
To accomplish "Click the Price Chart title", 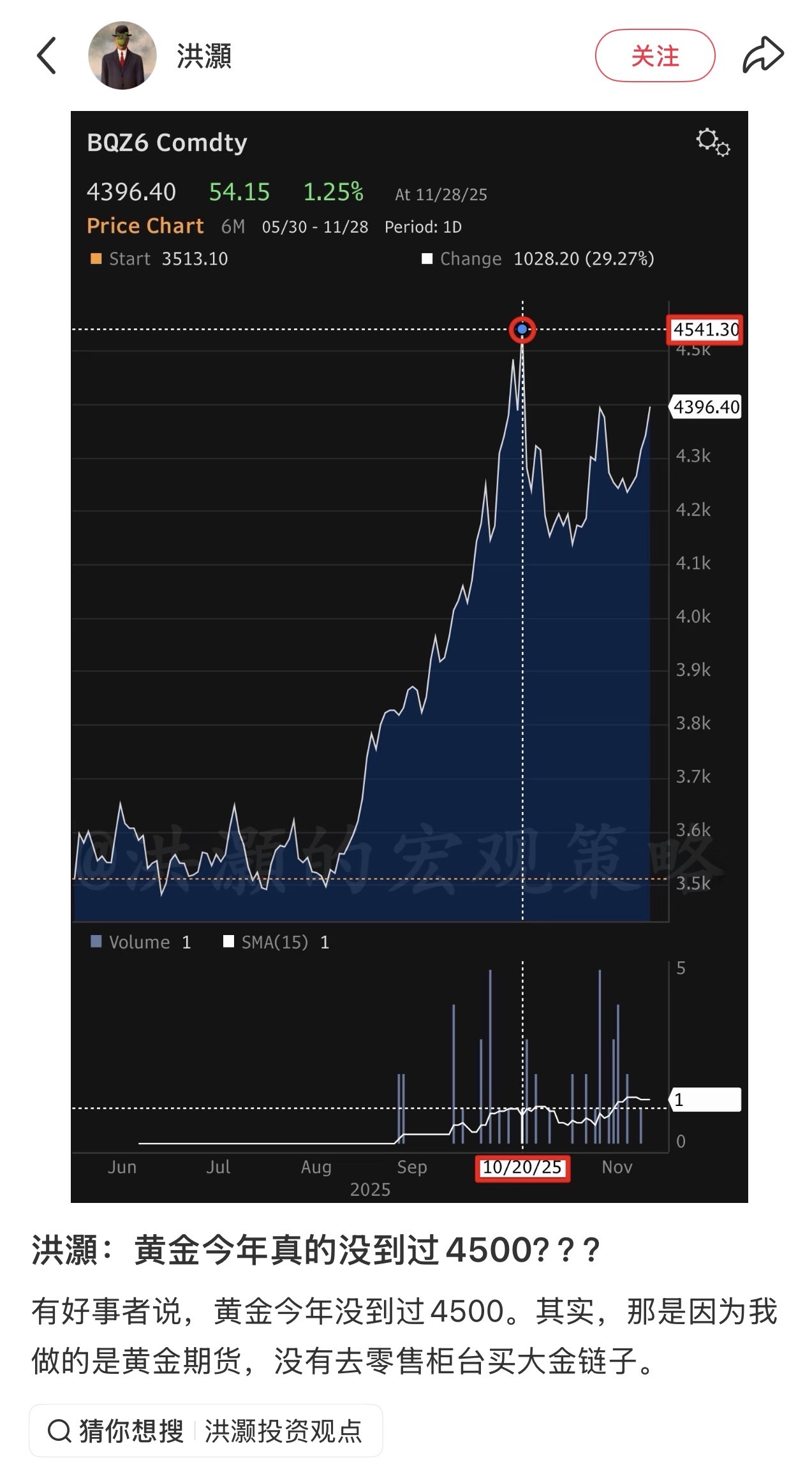I will 145,226.
